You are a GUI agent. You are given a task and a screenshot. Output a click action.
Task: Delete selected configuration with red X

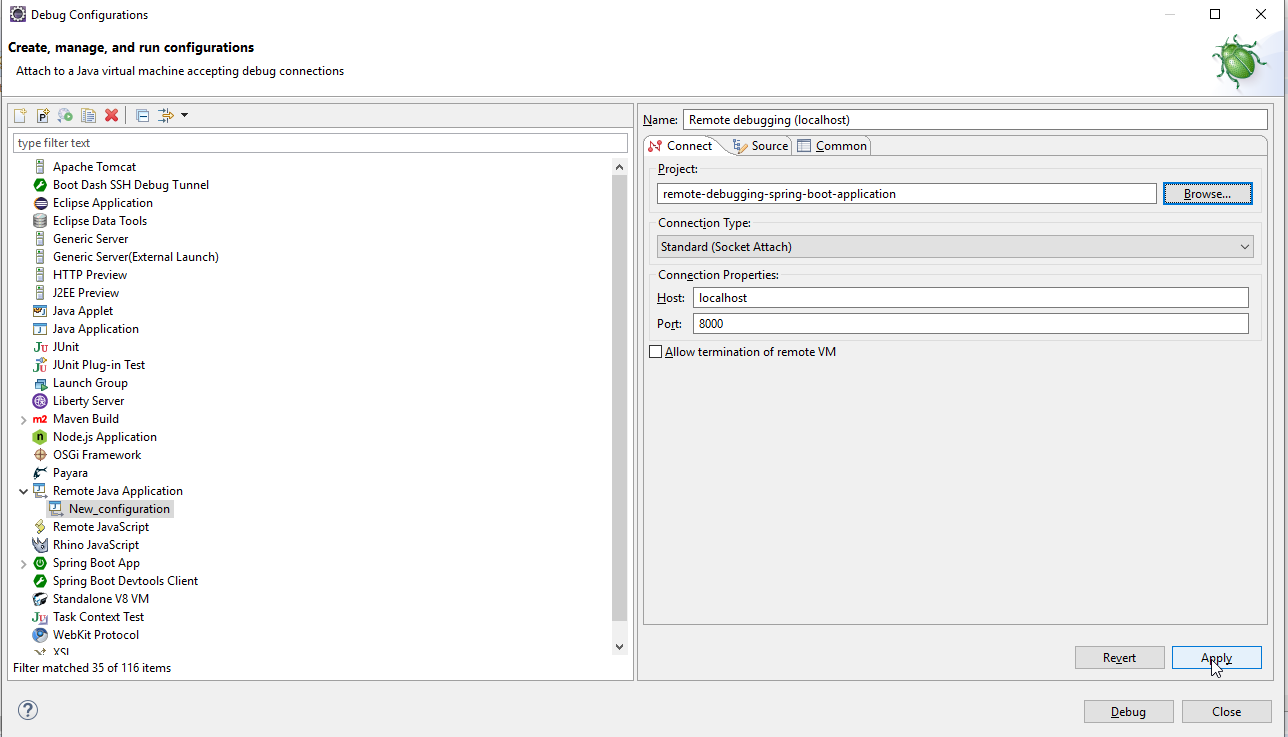[112, 115]
